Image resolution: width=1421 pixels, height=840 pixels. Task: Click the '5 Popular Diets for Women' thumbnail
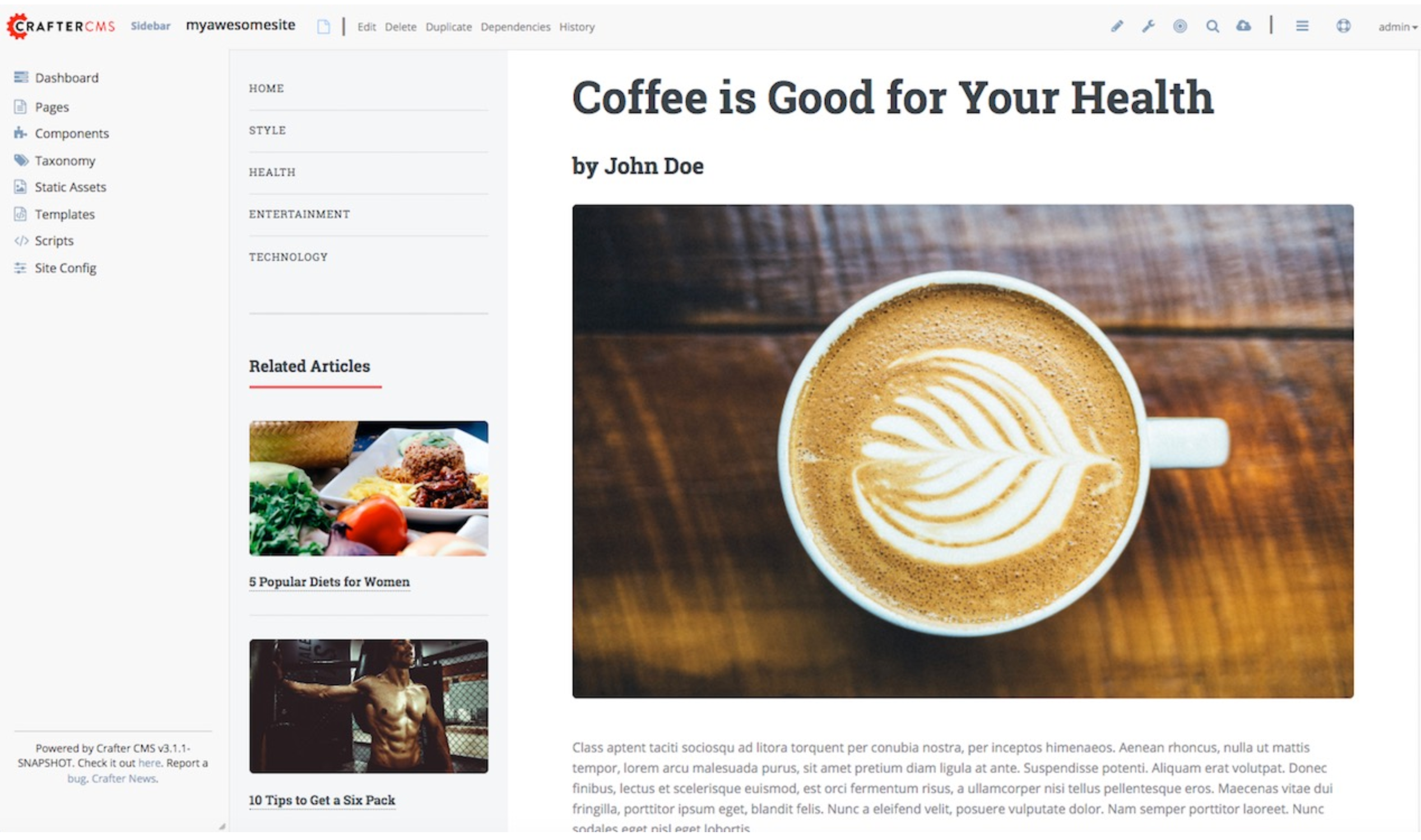(368, 487)
